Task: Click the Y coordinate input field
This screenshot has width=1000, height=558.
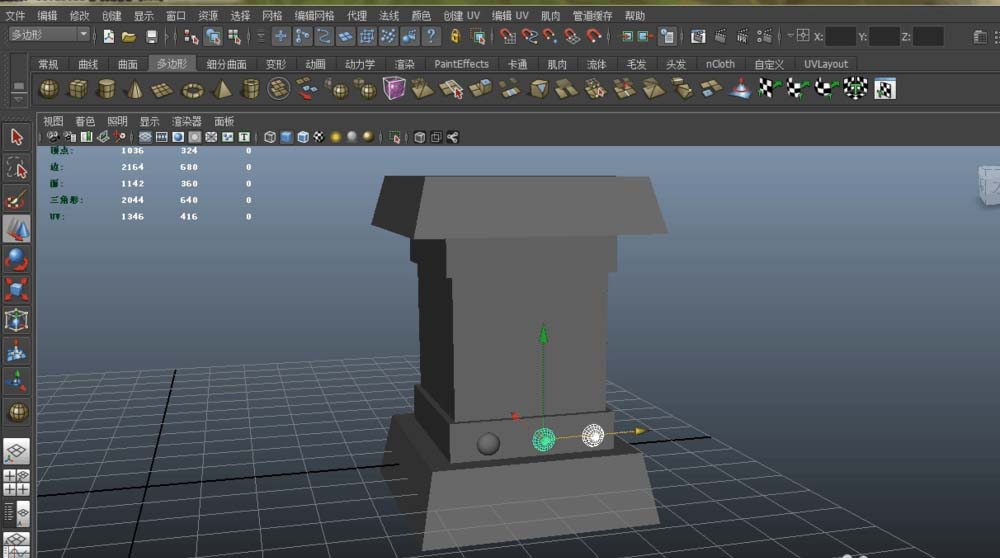Action: pos(884,36)
